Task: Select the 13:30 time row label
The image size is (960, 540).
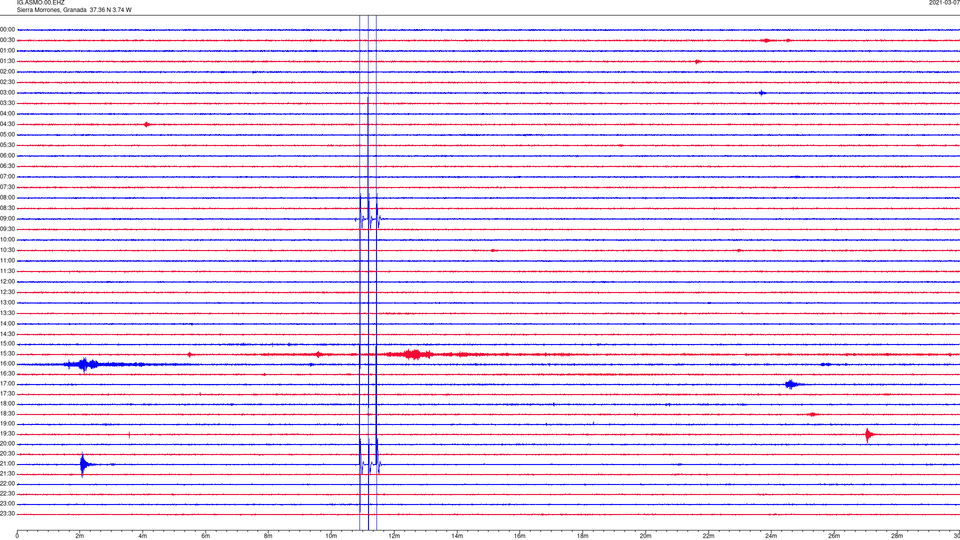Action: click(7, 313)
